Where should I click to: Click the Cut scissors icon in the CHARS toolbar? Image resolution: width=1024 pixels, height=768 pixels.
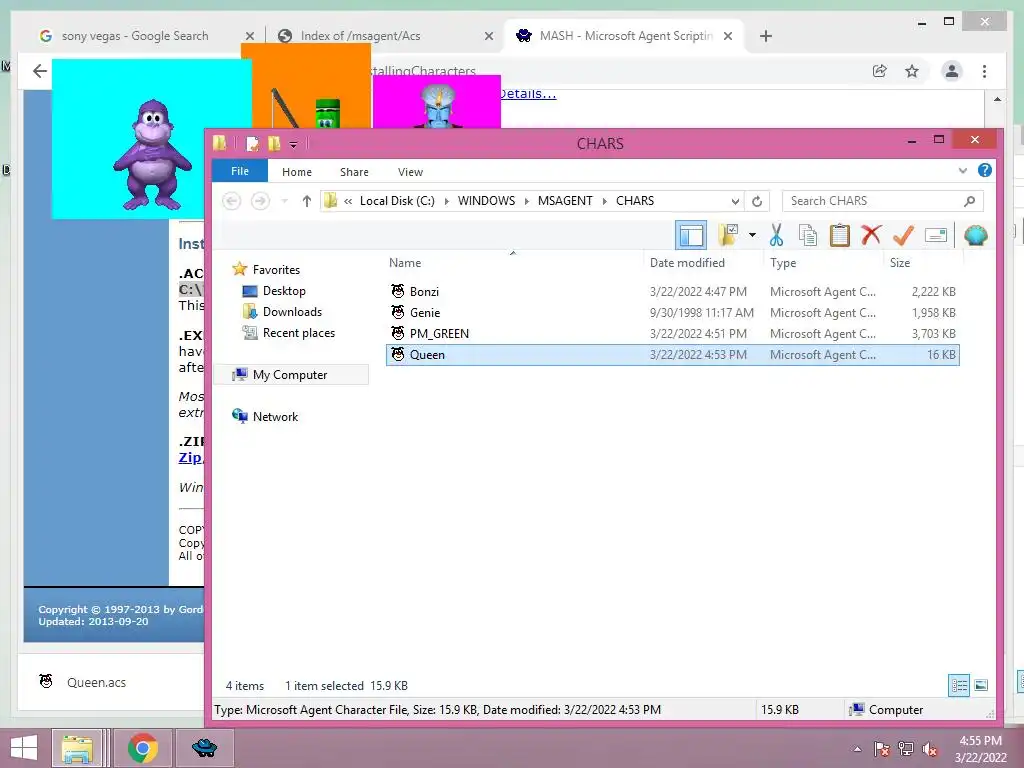point(776,235)
